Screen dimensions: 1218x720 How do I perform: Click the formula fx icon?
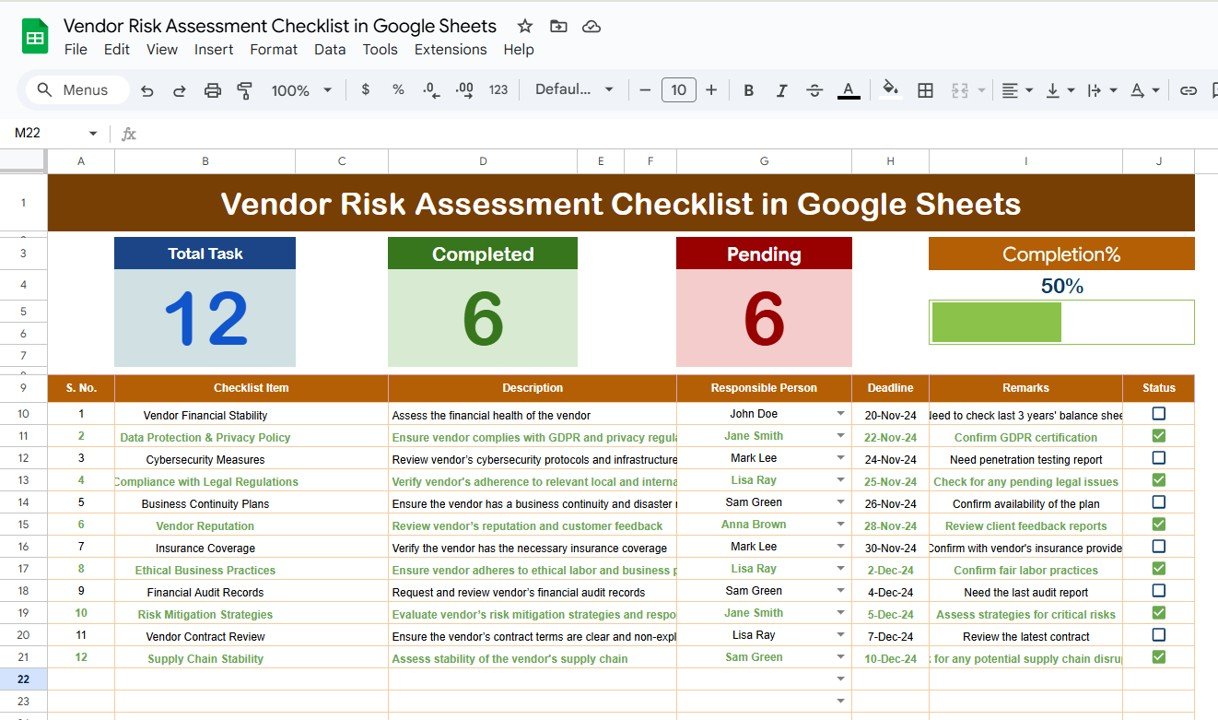pos(128,133)
